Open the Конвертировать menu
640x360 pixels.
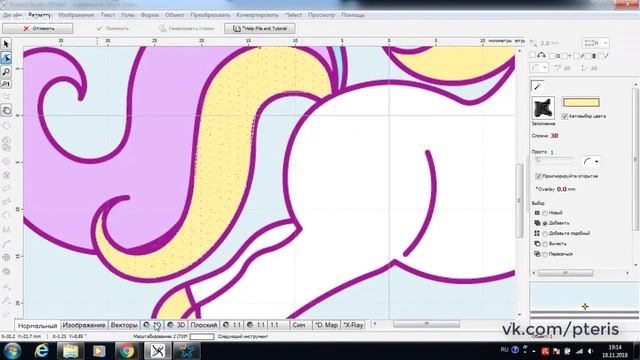click(257, 15)
